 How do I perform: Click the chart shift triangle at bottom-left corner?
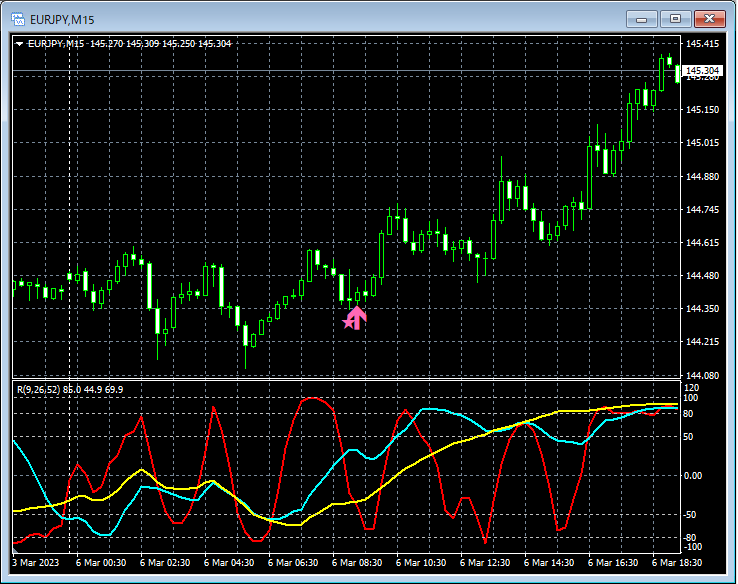click(15, 550)
